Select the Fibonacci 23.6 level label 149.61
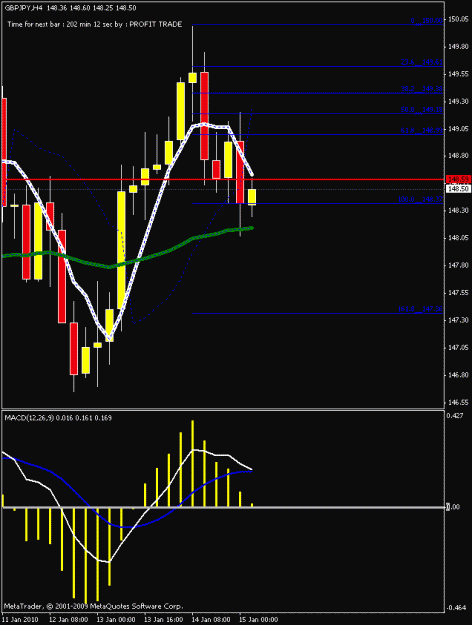Screen dimensions: 472x625 pos(422,62)
